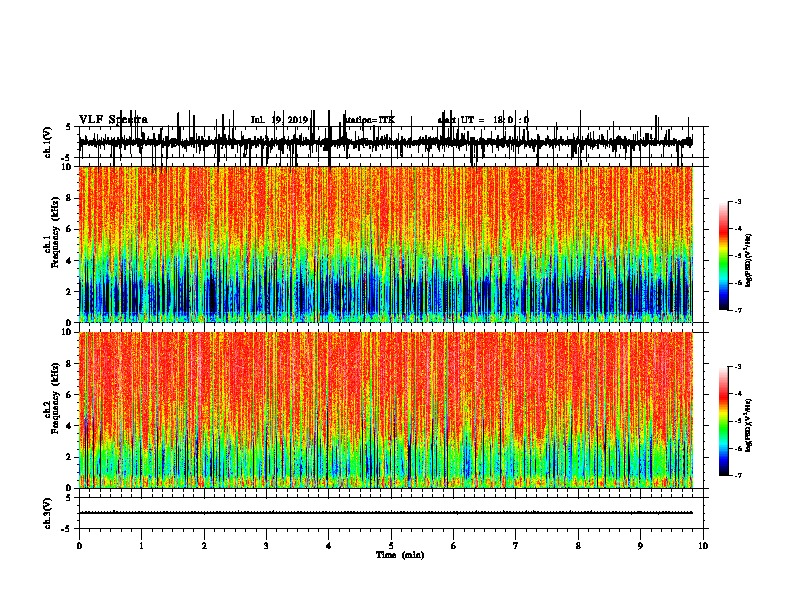The width and height of the screenshot is (792, 612).
Task: Click time axis tick label 5
Action: (391, 546)
